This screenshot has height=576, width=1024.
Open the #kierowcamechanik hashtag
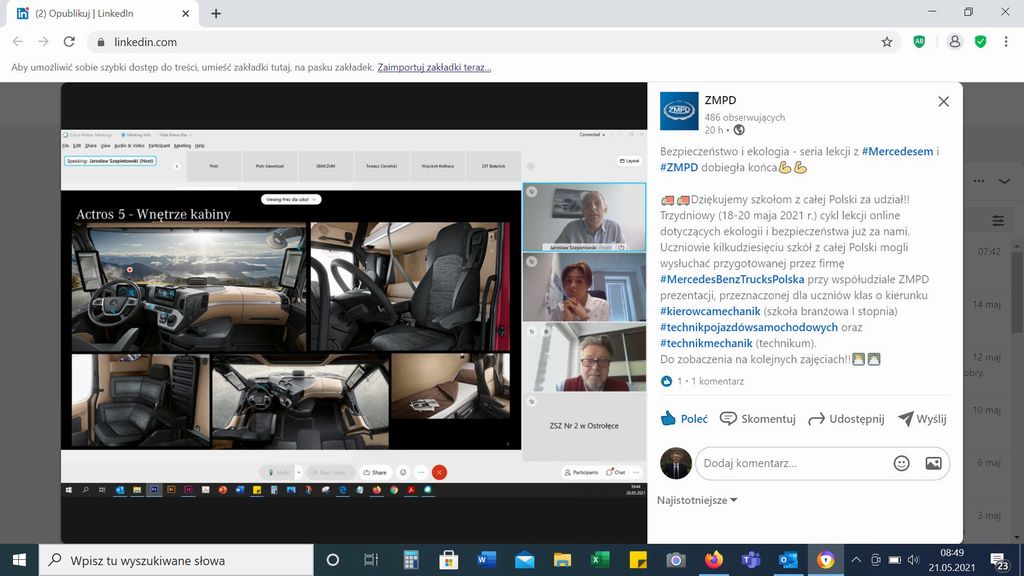pyautogui.click(x=710, y=311)
